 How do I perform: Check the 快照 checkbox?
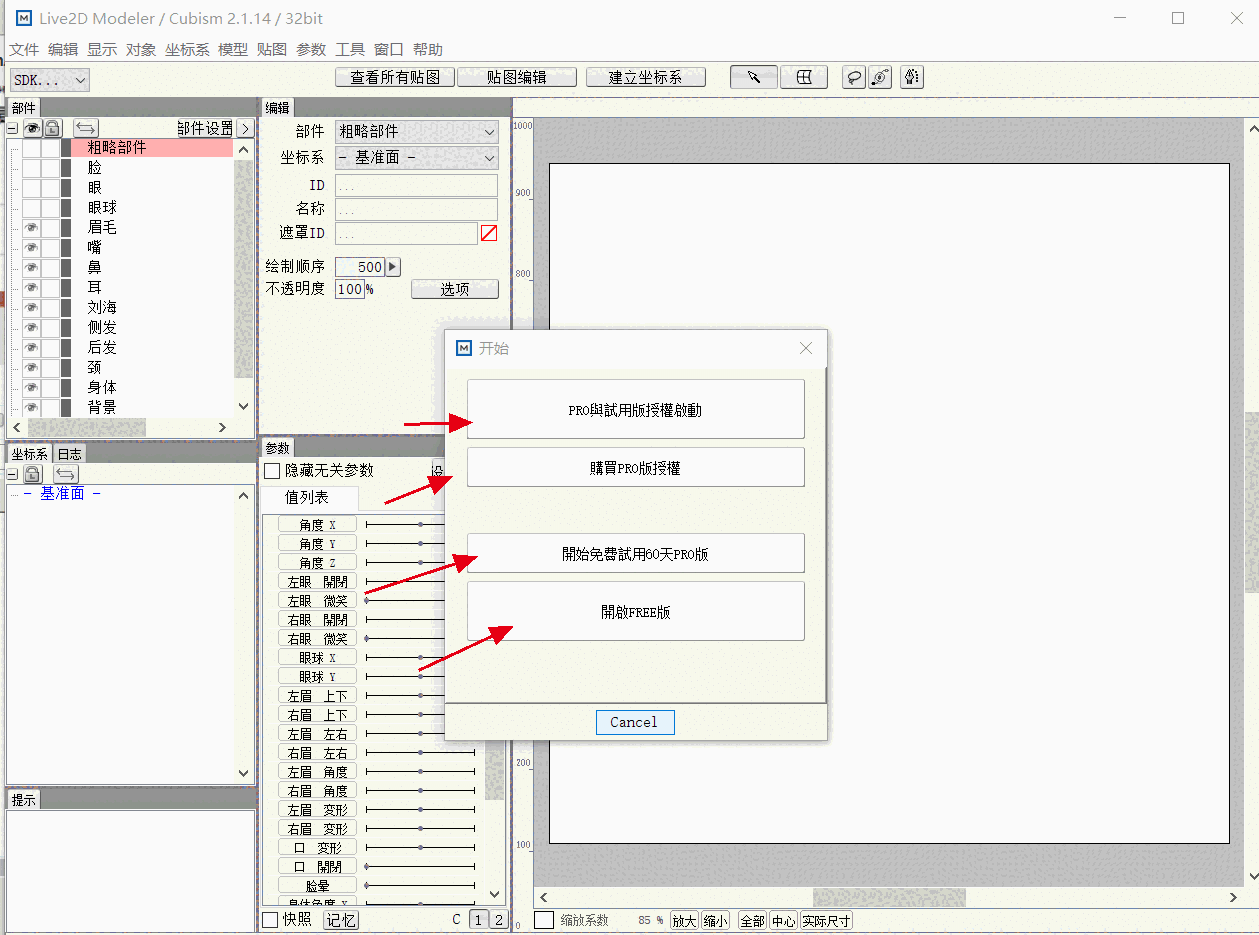pos(270,919)
